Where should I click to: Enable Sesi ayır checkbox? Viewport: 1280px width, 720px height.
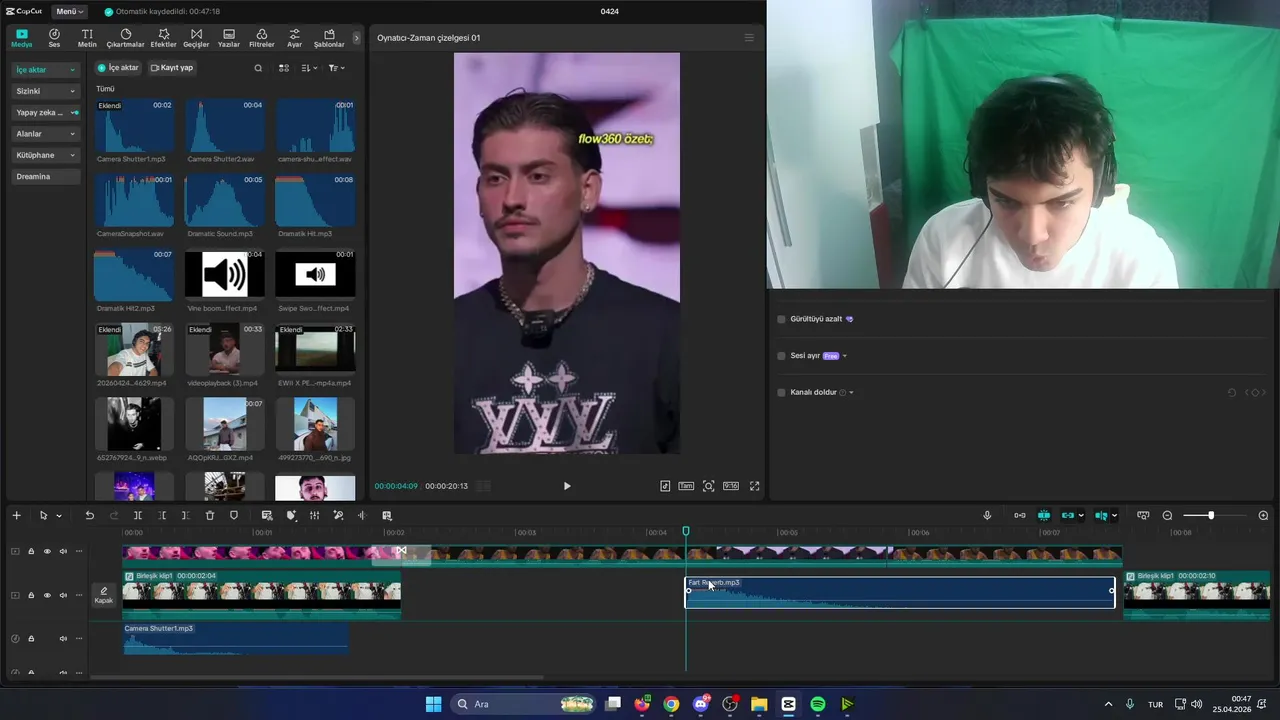(781, 356)
